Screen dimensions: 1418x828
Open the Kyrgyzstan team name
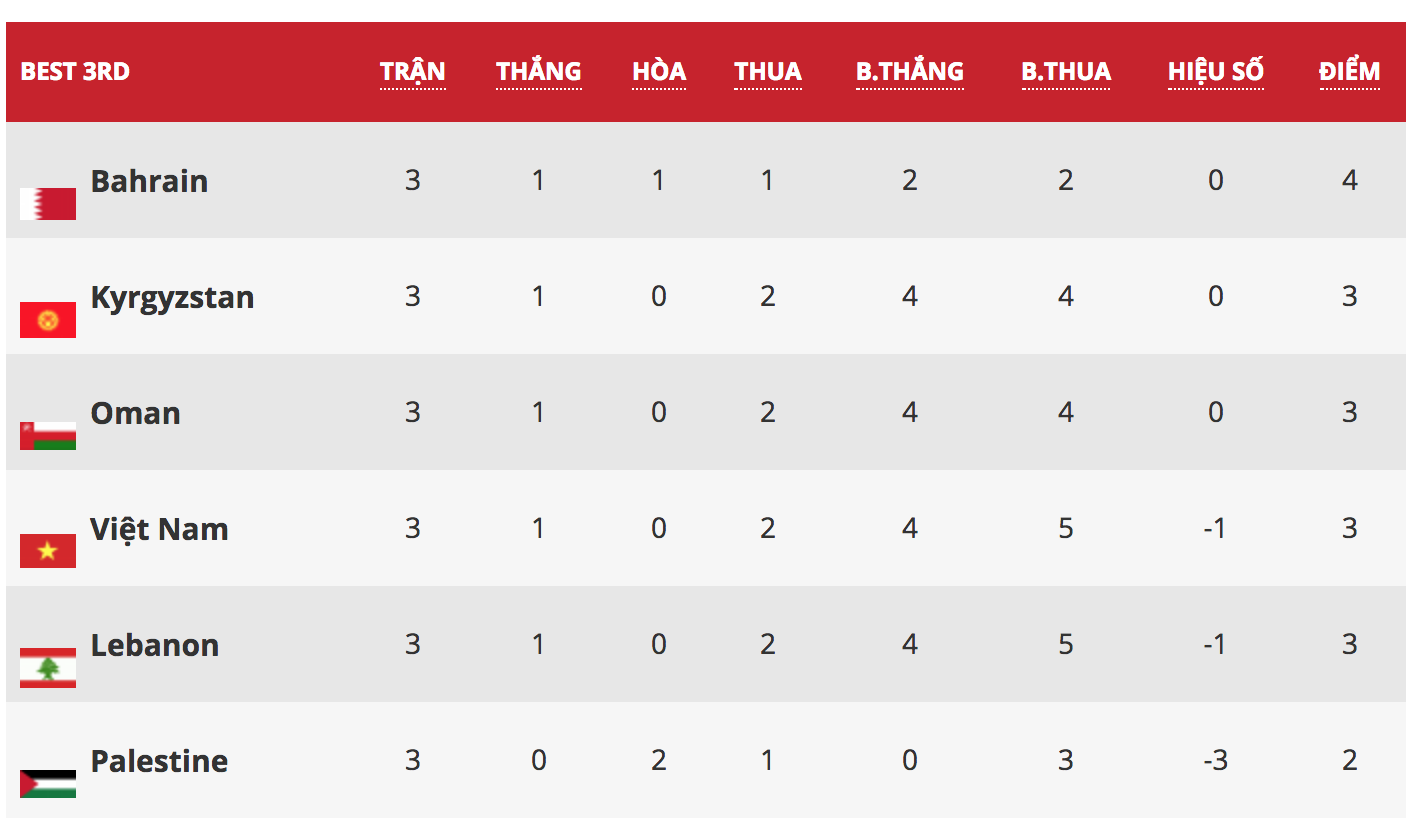pyautogui.click(x=172, y=298)
